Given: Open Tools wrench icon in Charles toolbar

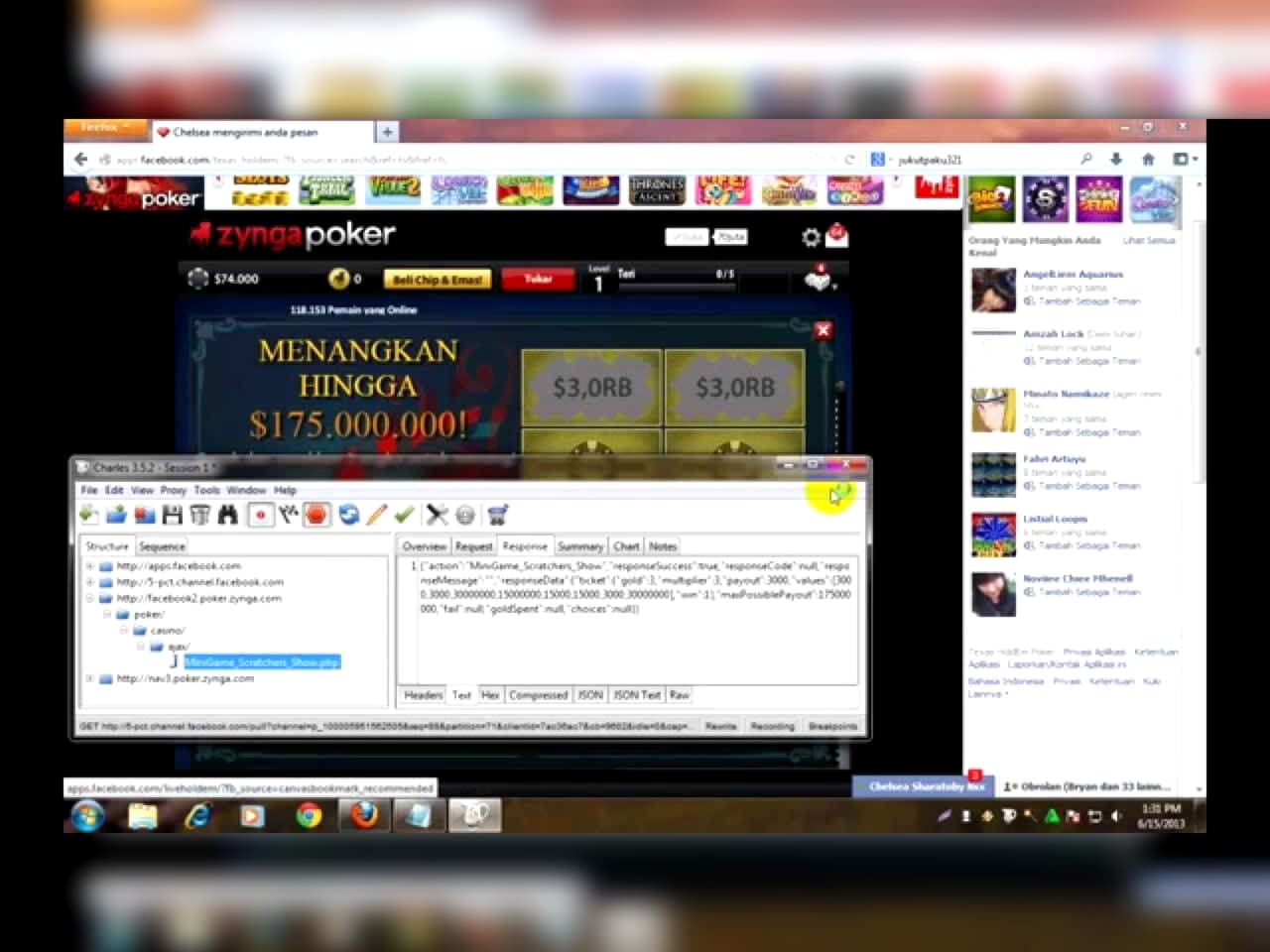Looking at the screenshot, I should point(437,515).
